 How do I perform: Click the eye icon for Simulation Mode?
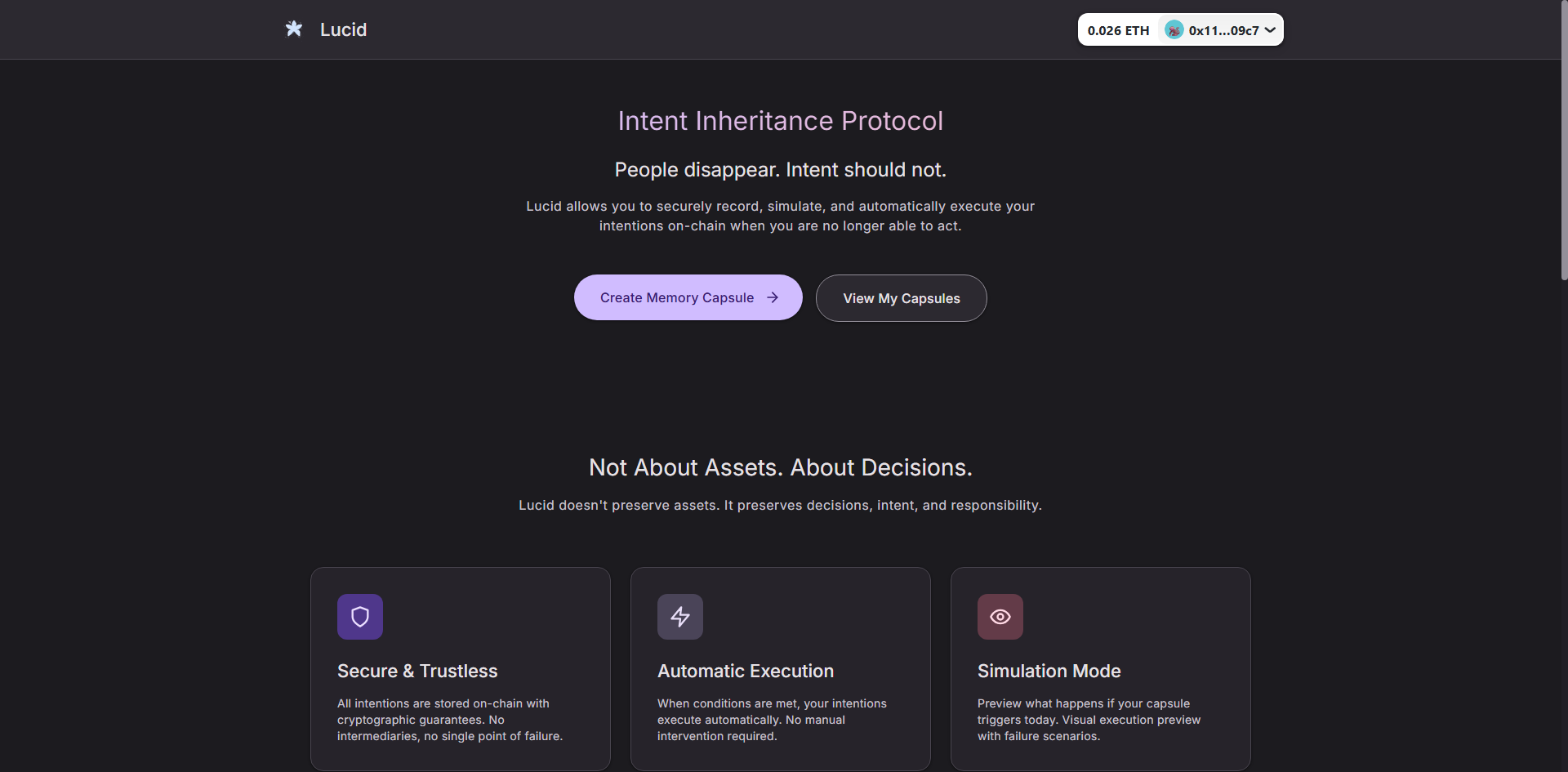pos(1000,617)
